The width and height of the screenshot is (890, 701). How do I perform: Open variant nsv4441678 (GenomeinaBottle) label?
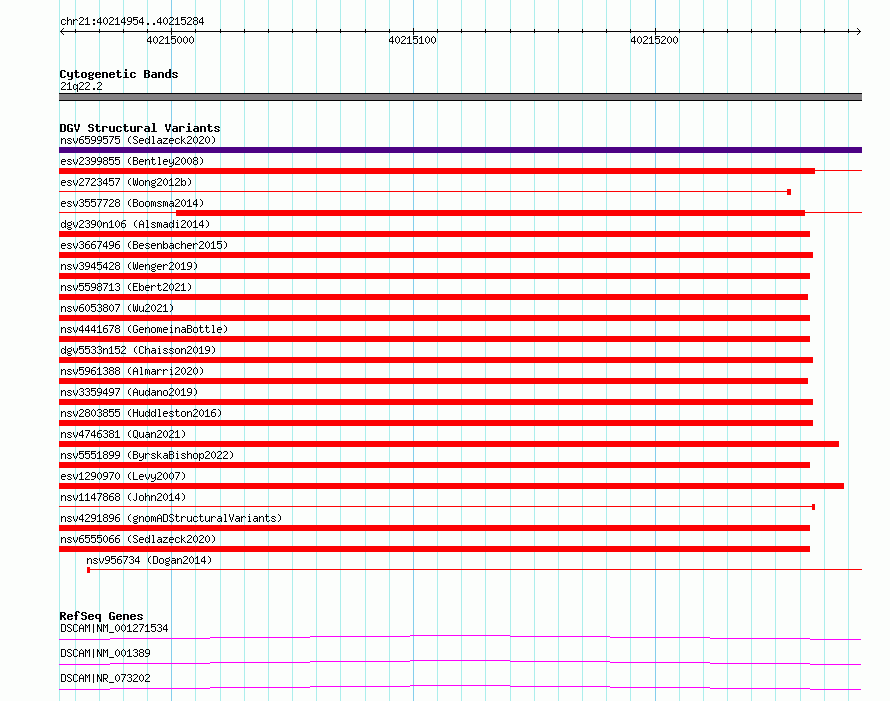tap(144, 329)
